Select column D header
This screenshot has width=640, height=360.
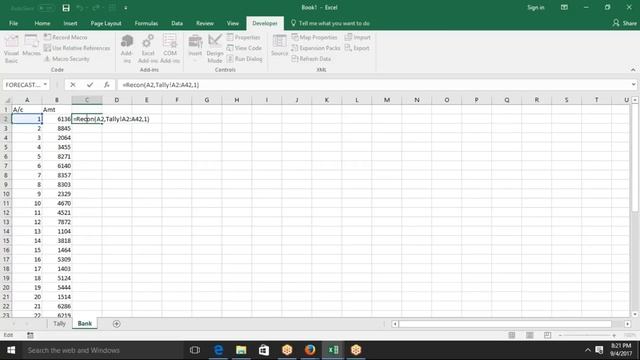coord(117,100)
